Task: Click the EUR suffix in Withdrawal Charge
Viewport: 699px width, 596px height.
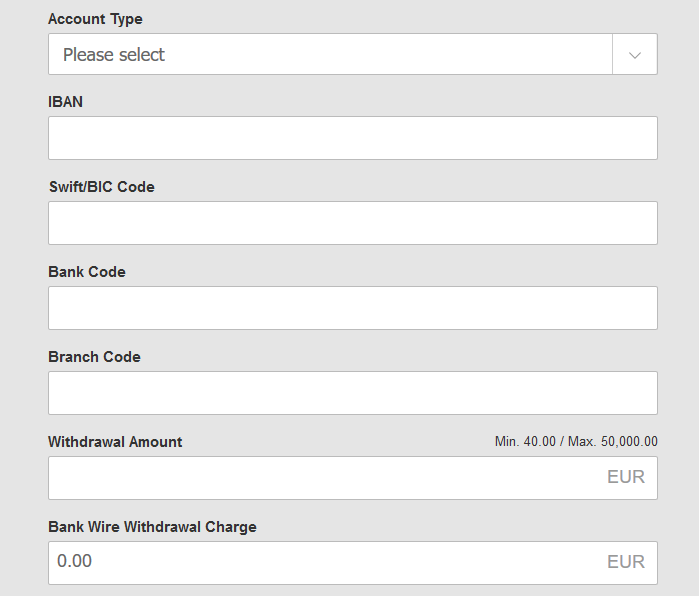Action: coord(626,563)
